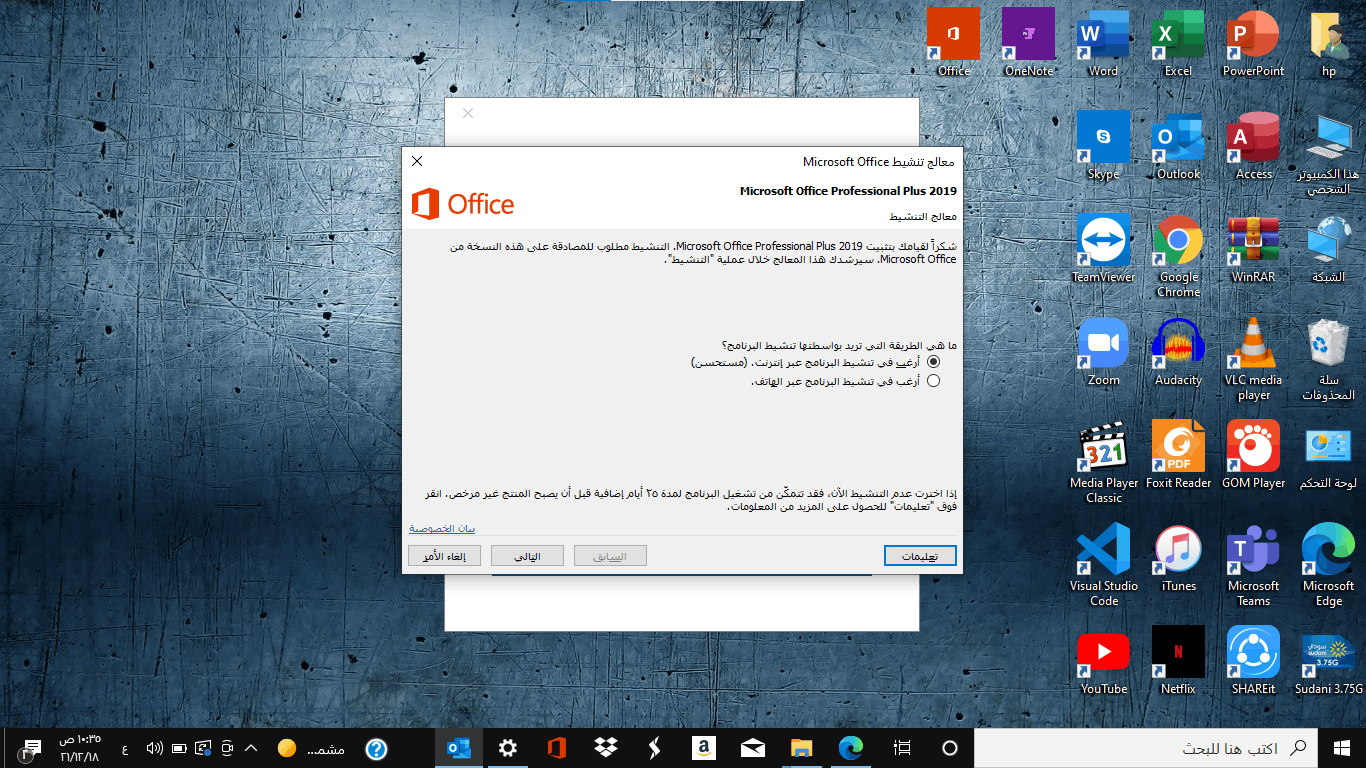The width and height of the screenshot is (1366, 768).
Task: Open Get Help icon on taskbar
Action: pyautogui.click(x=376, y=747)
